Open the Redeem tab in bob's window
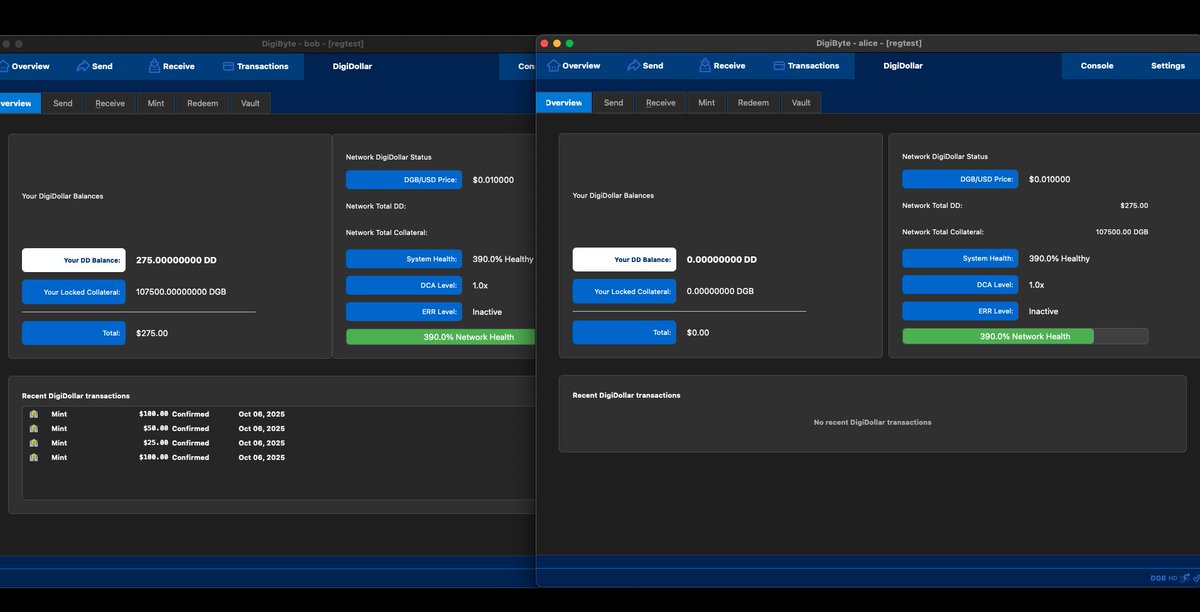 pyautogui.click(x=202, y=103)
